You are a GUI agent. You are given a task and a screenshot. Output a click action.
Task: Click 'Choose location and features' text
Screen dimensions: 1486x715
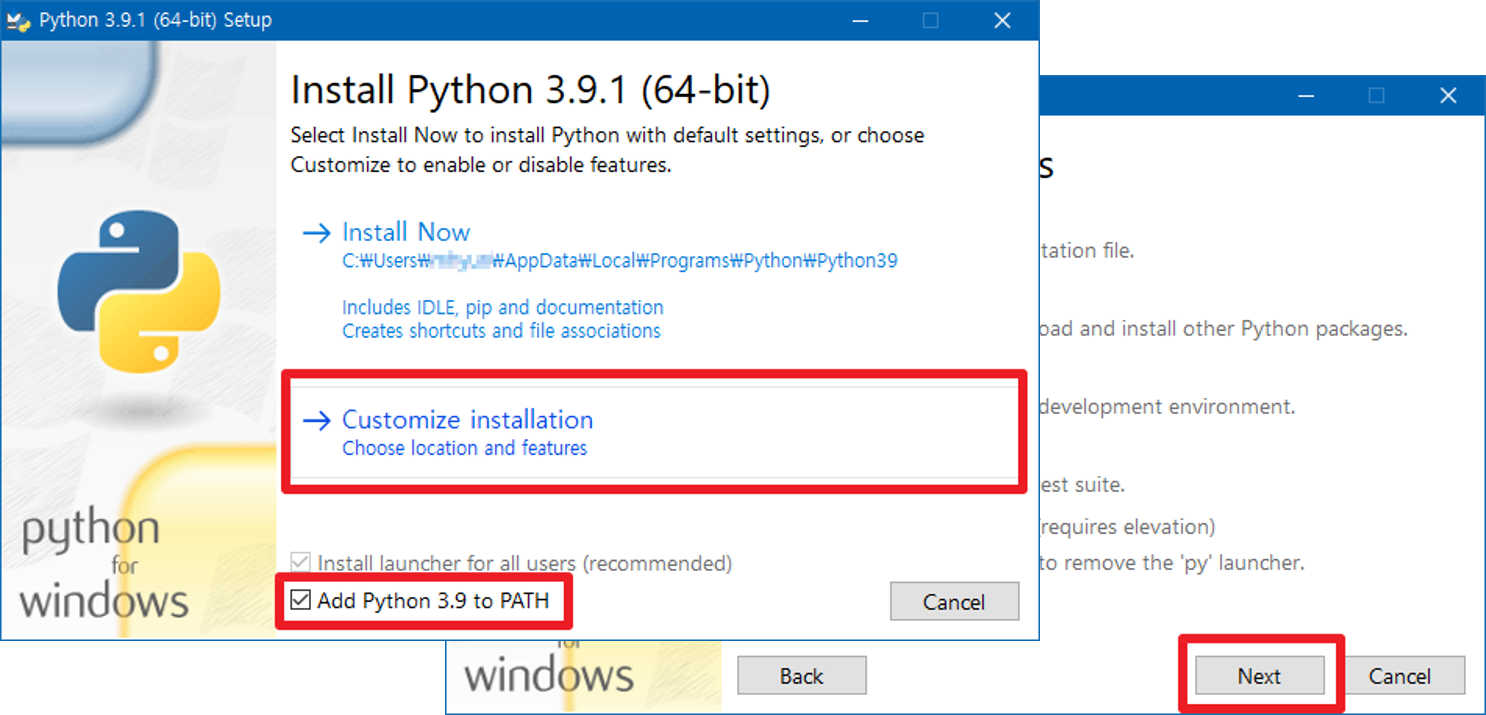[x=465, y=448]
